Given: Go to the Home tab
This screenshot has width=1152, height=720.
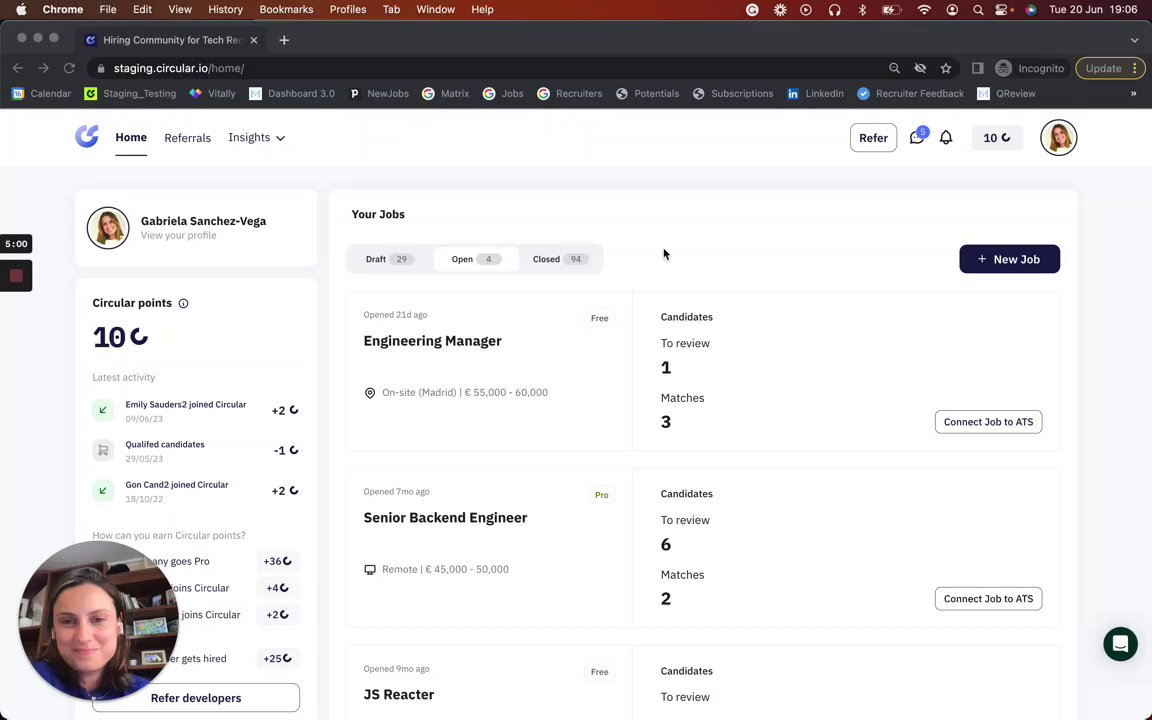Looking at the screenshot, I should (131, 137).
